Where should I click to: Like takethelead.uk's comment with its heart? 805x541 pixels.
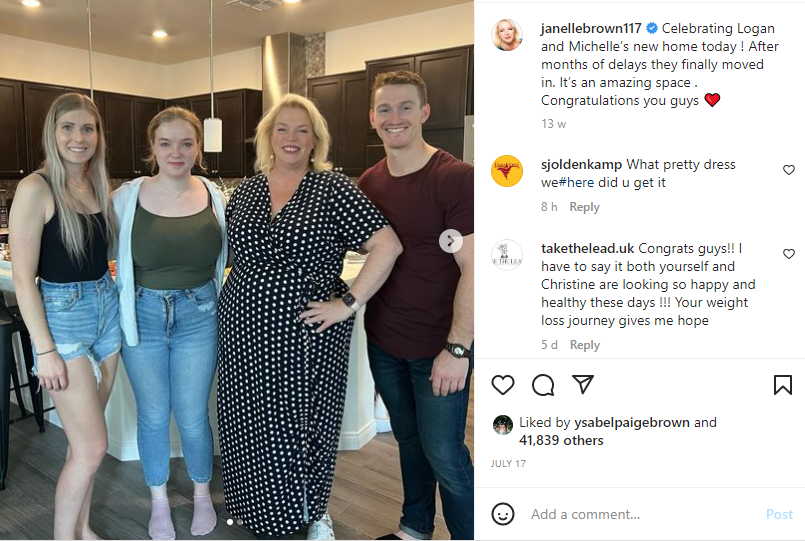click(x=789, y=254)
